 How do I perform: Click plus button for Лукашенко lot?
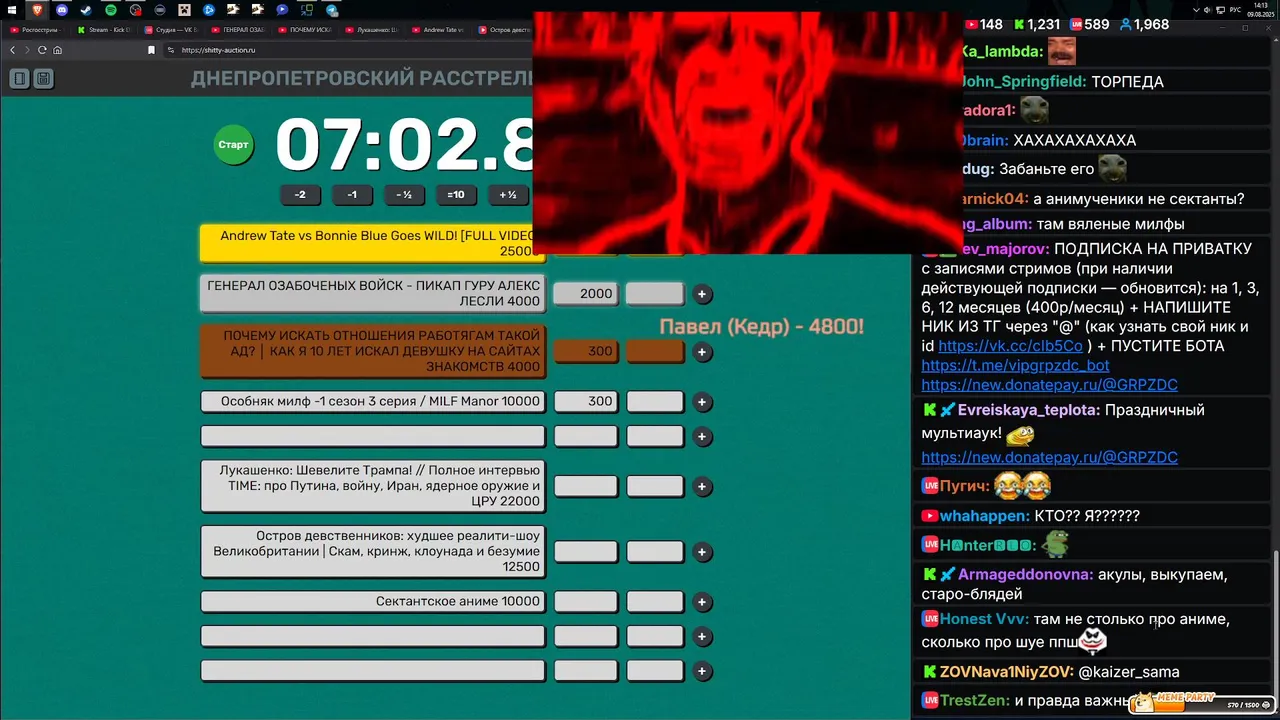click(703, 487)
